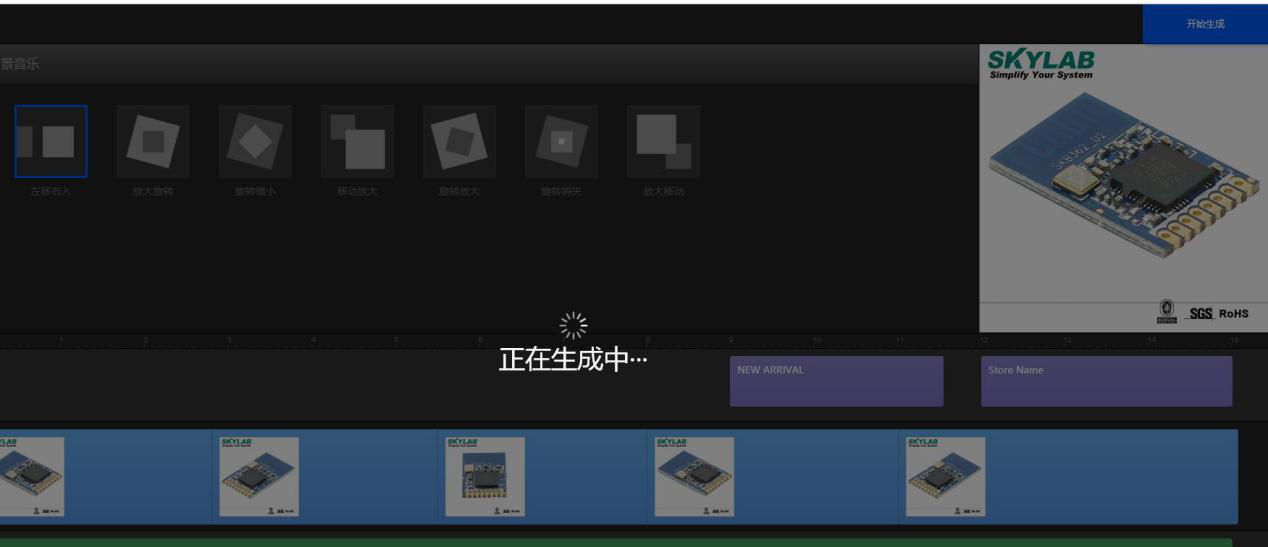Select the second SKYLAB thumbnail in timeline
1268x547 pixels.
coord(259,476)
